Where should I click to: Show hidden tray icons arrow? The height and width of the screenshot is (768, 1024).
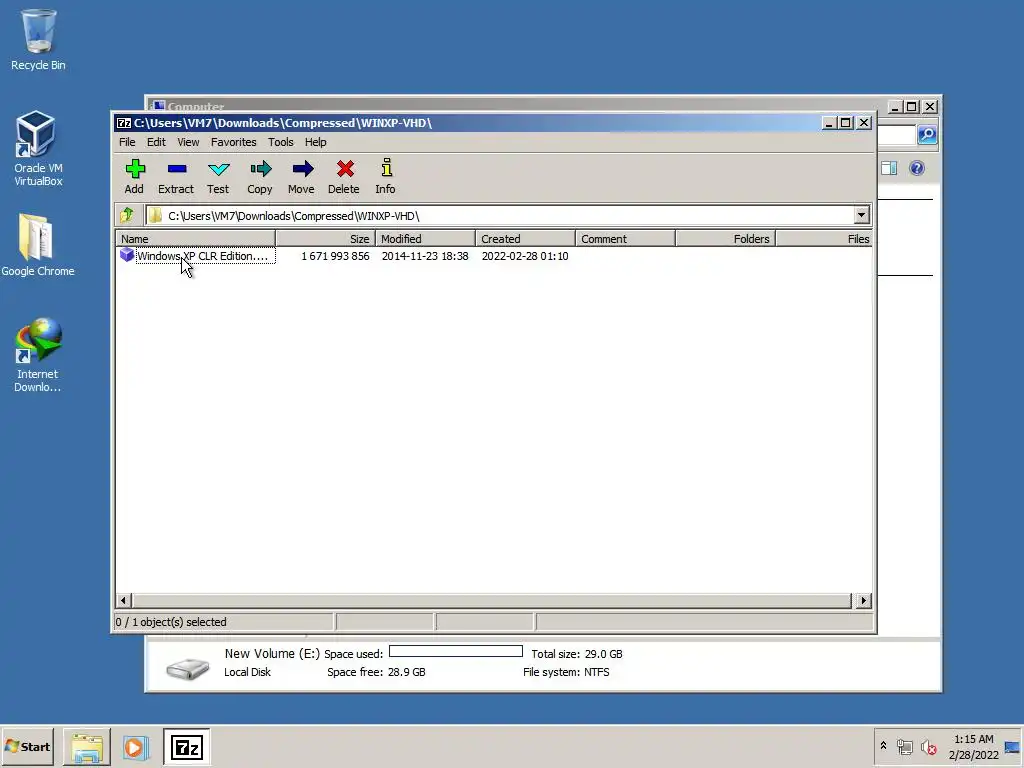[884, 745]
